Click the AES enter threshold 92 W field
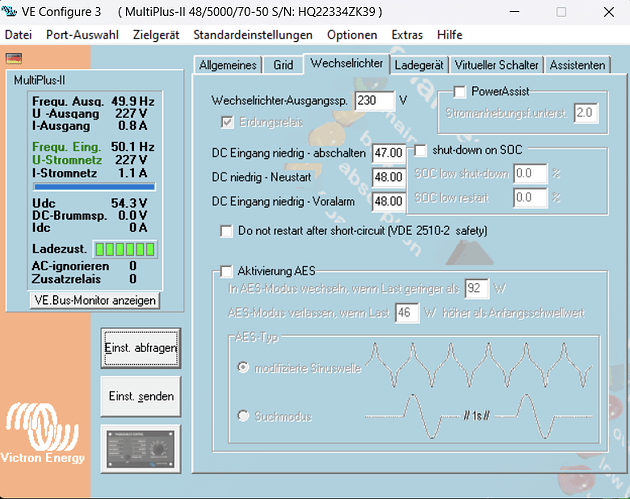The width and height of the screenshot is (630, 499). (477, 288)
